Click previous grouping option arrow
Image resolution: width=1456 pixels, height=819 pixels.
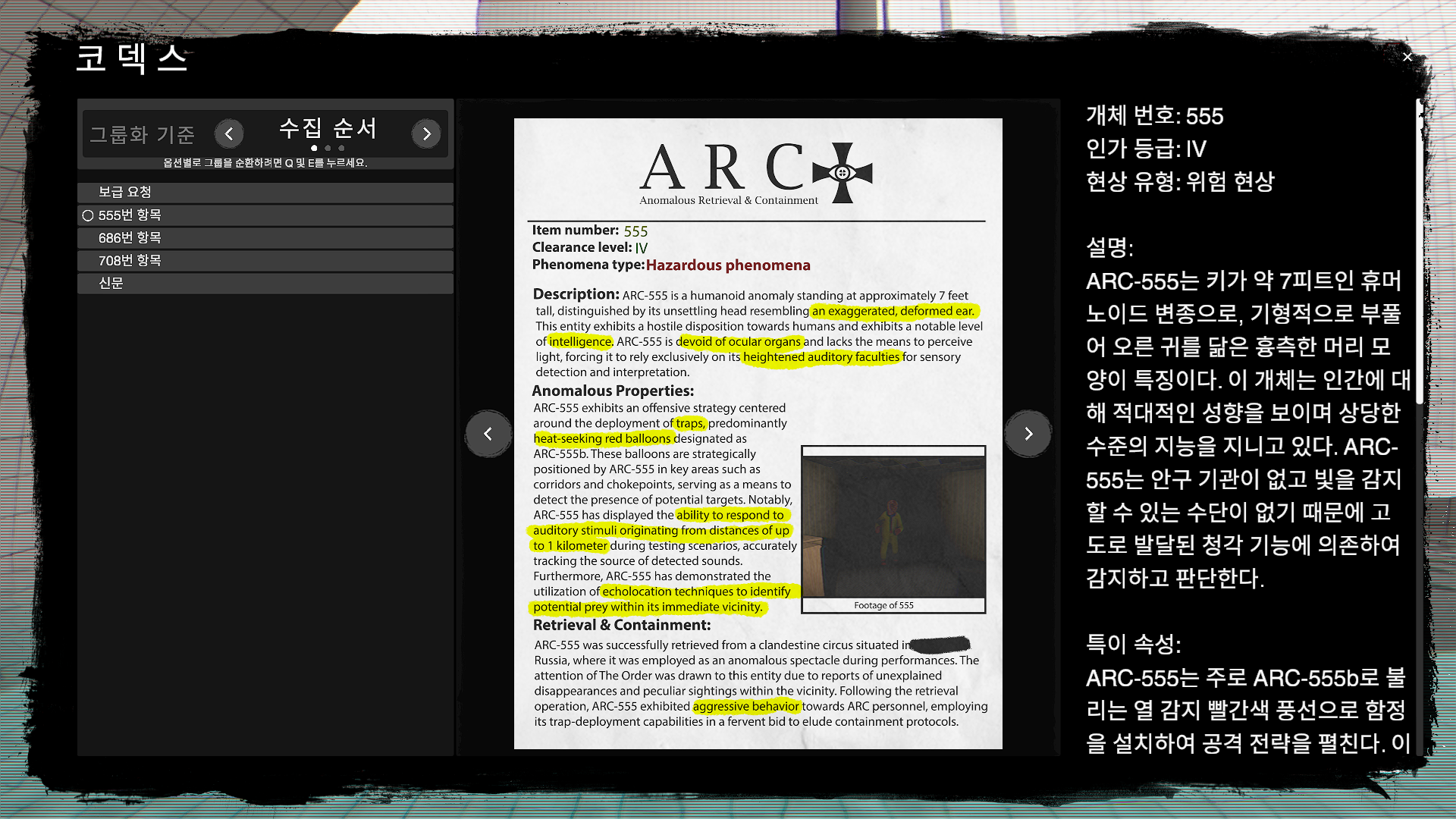pos(229,134)
